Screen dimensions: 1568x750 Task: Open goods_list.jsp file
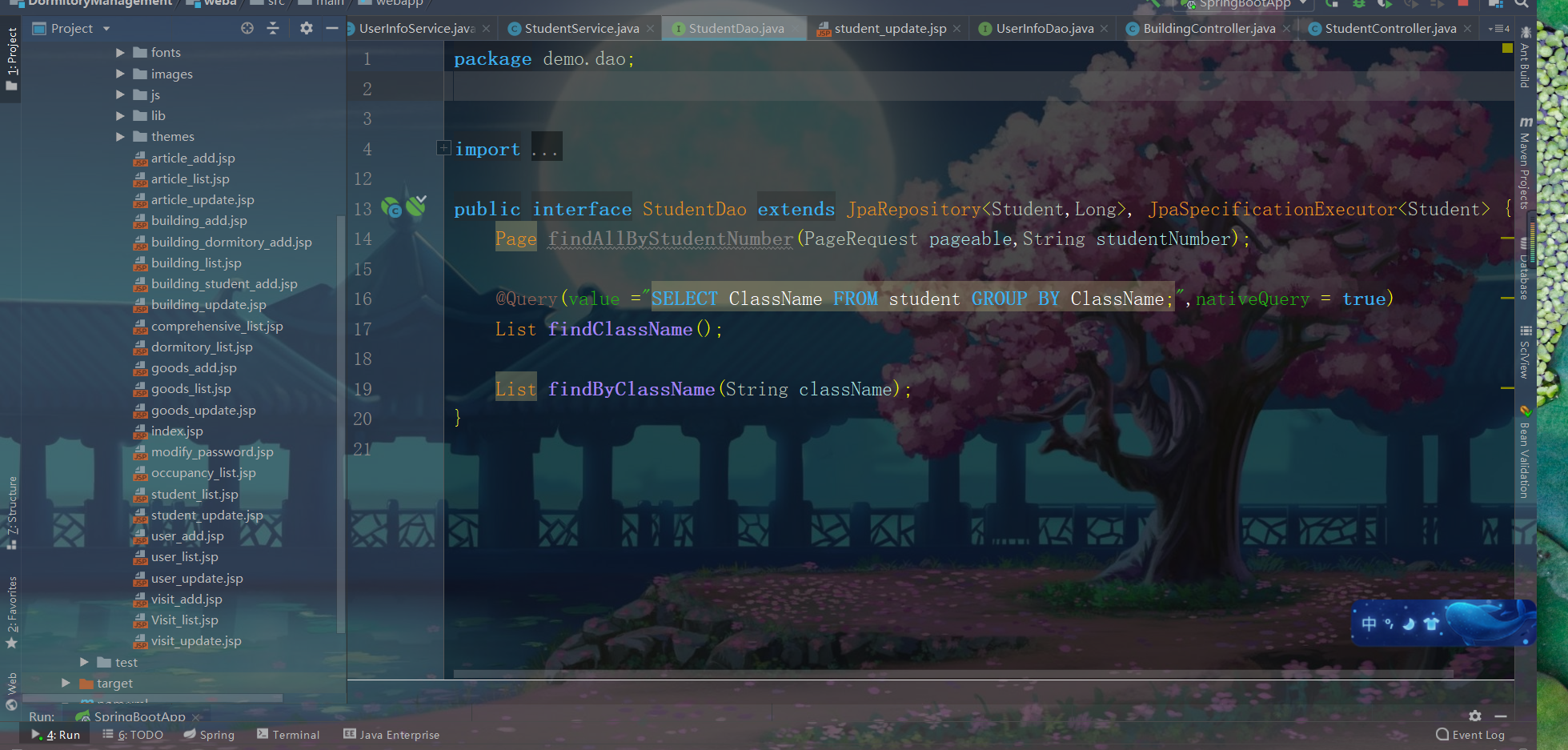click(x=182, y=389)
